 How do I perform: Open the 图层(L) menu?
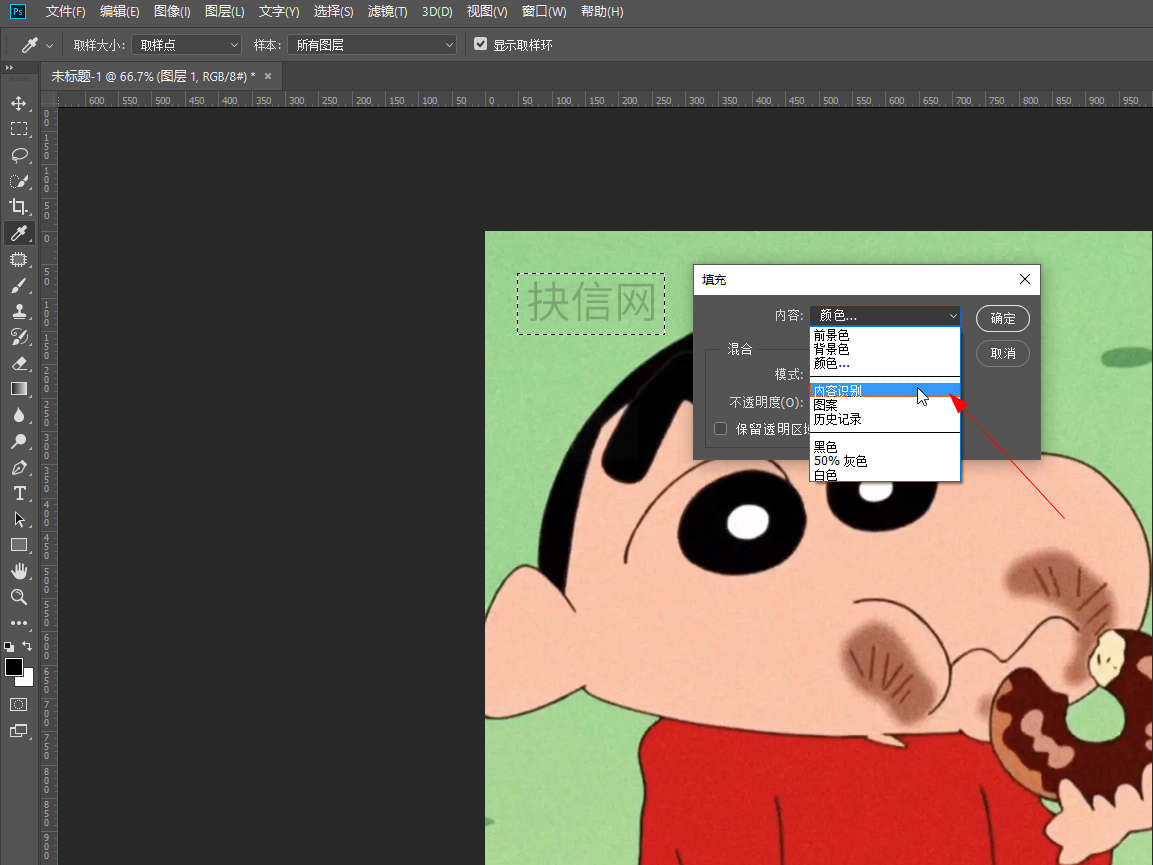224,12
